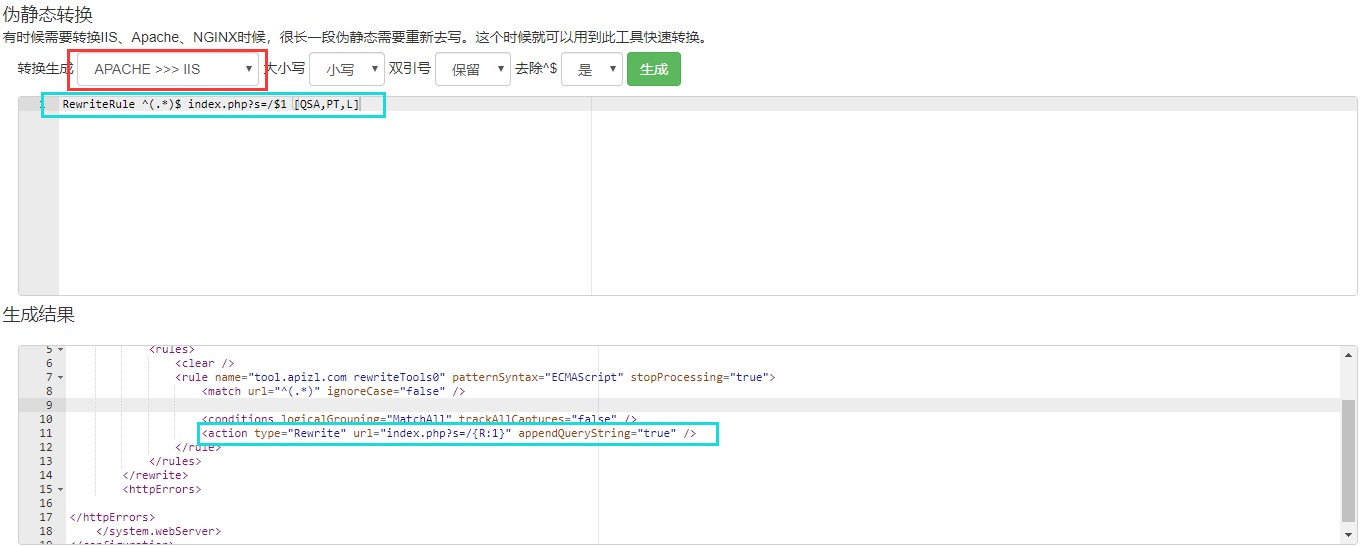Click line number 1 in input gutter
This screenshot has width=1360, height=546.
click(40, 104)
